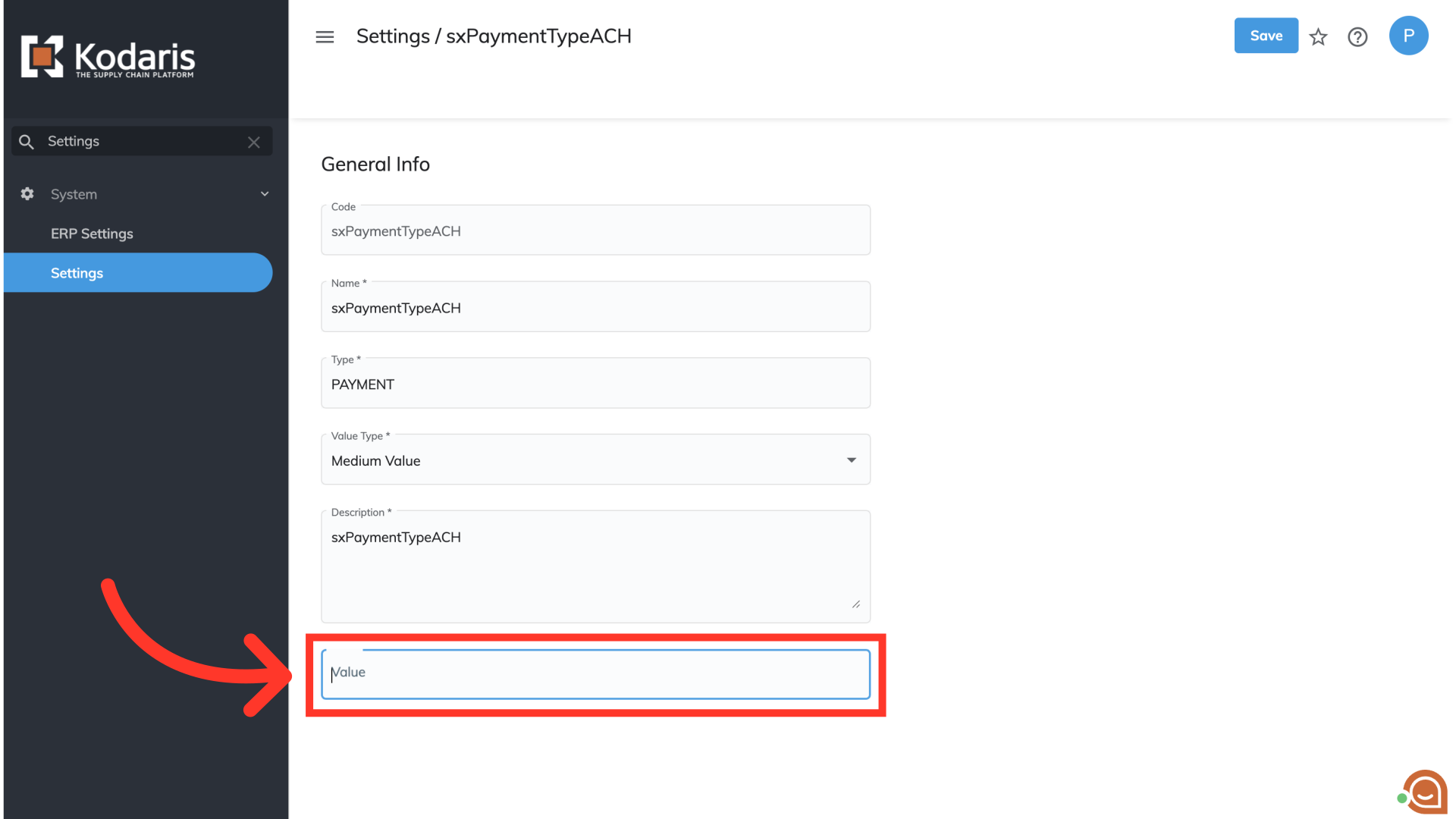This screenshot has width=1456, height=819.
Task: Grab the Description resize handle
Action: point(856,604)
